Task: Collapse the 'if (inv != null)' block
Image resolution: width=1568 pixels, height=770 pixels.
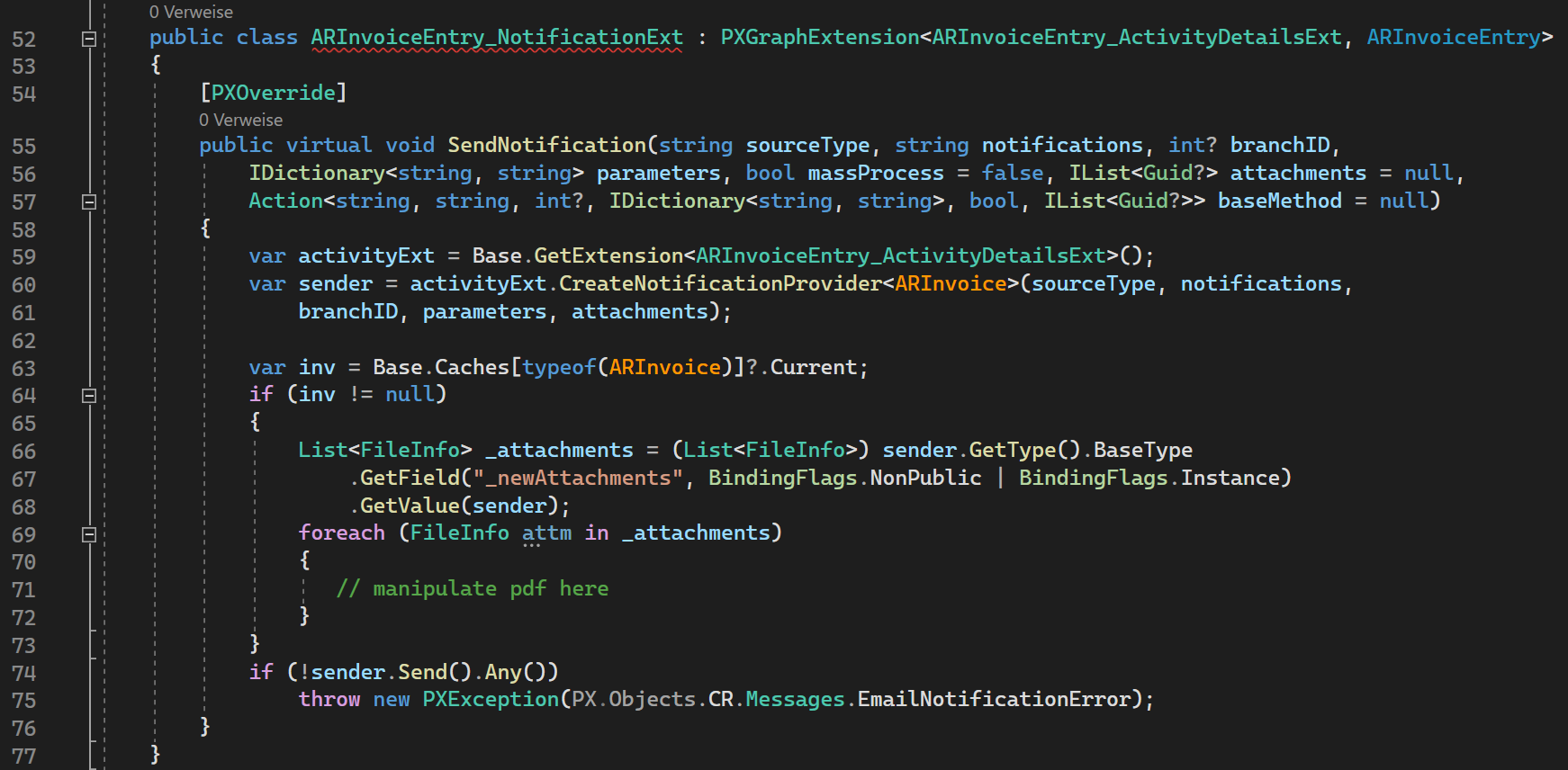Action: 89,396
